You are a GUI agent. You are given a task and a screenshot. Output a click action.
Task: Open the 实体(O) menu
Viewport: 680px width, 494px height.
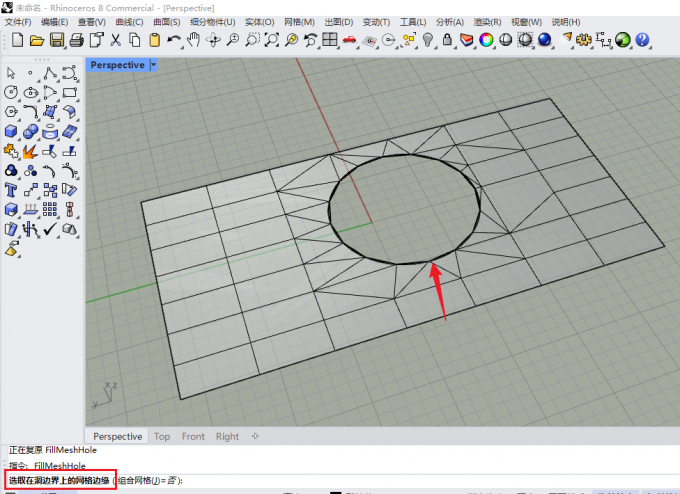pyautogui.click(x=259, y=22)
